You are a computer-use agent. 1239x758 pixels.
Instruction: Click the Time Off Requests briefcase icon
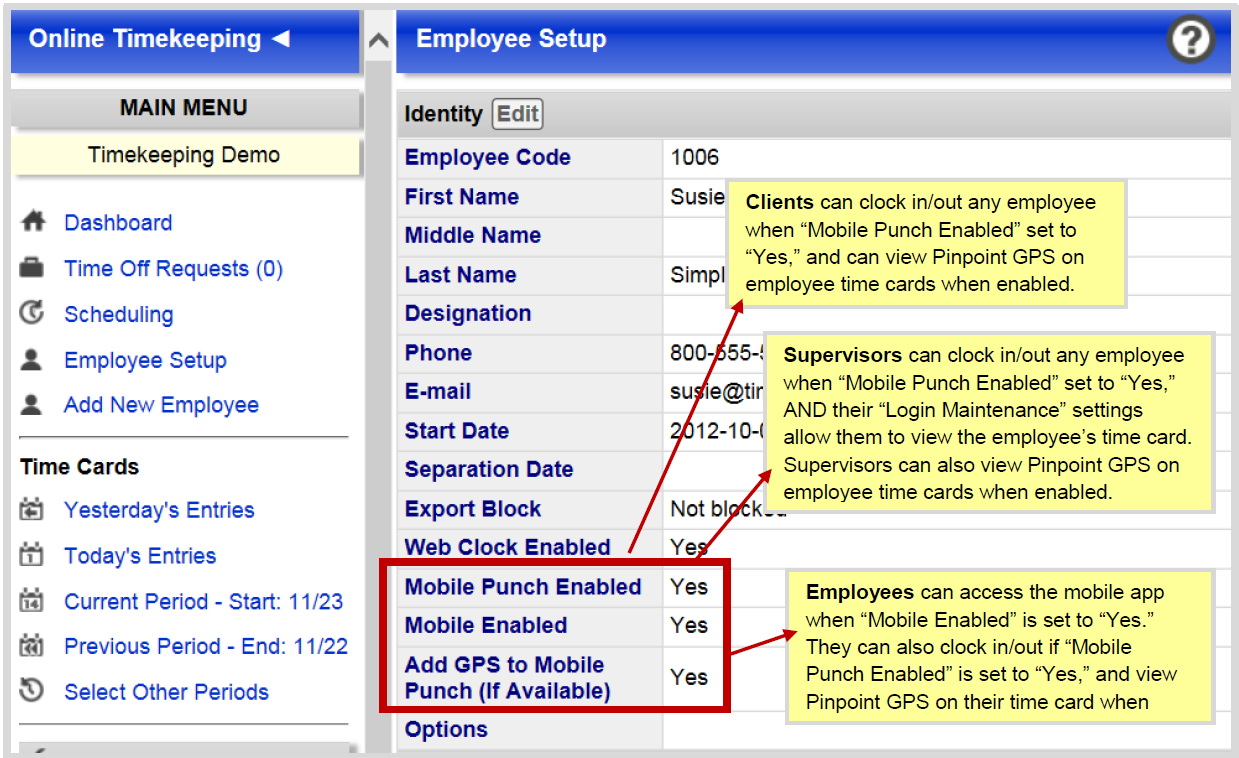pos(31,268)
